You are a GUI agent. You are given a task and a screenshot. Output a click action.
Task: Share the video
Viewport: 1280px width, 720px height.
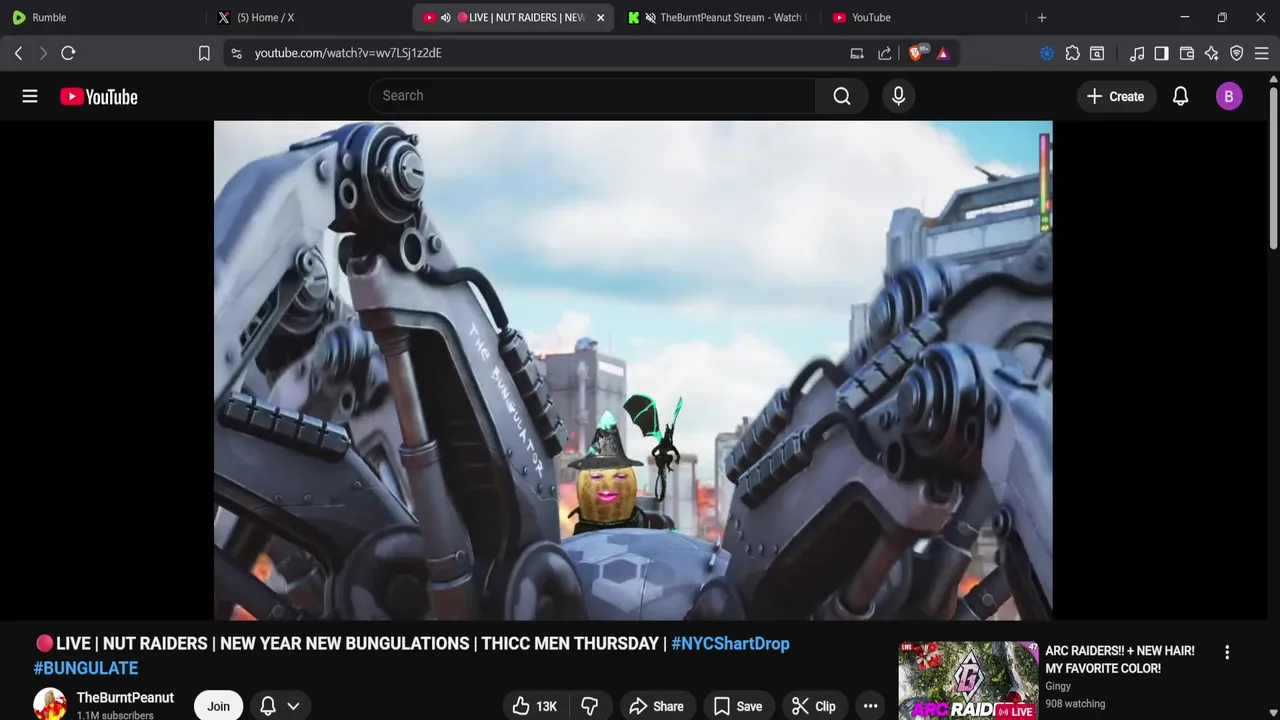point(656,706)
